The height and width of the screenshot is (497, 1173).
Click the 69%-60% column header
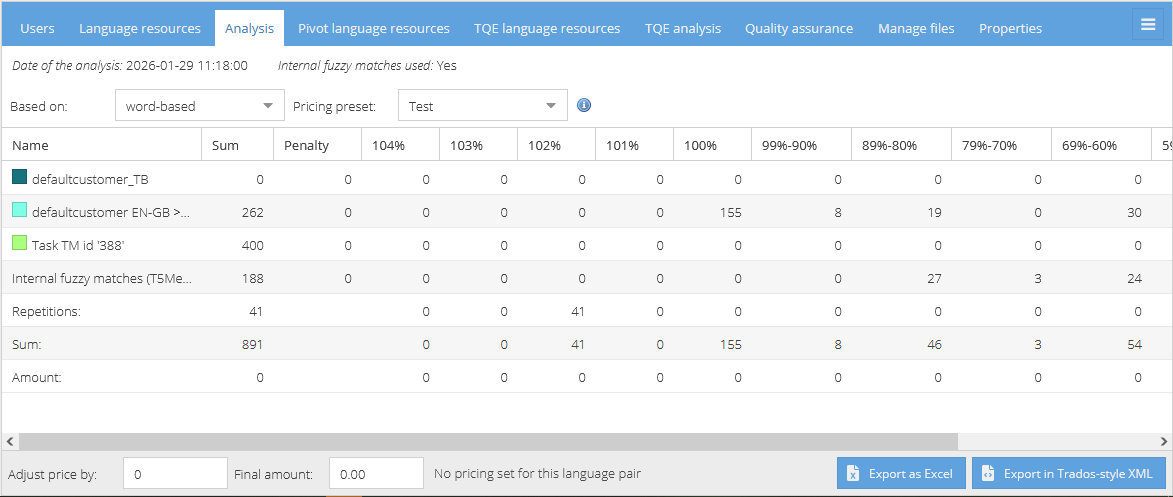(x=1101, y=144)
